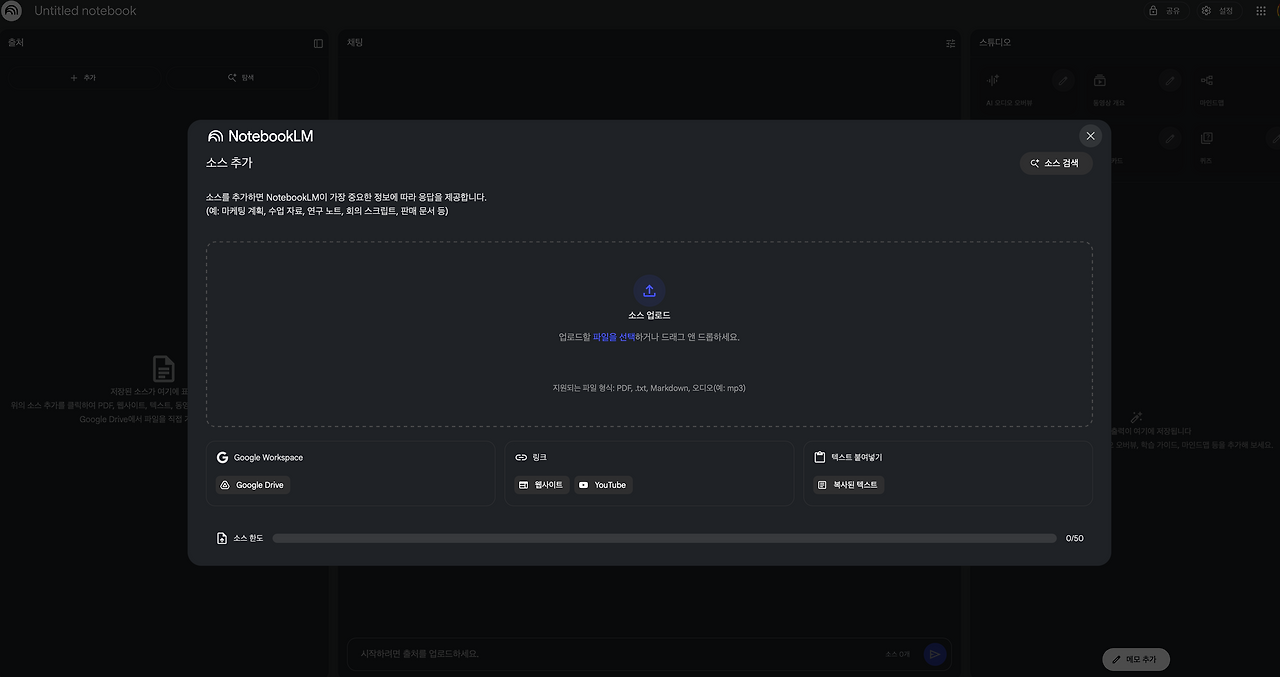Open the Google apps grid icon
The image size is (1280, 677).
[1260, 11]
